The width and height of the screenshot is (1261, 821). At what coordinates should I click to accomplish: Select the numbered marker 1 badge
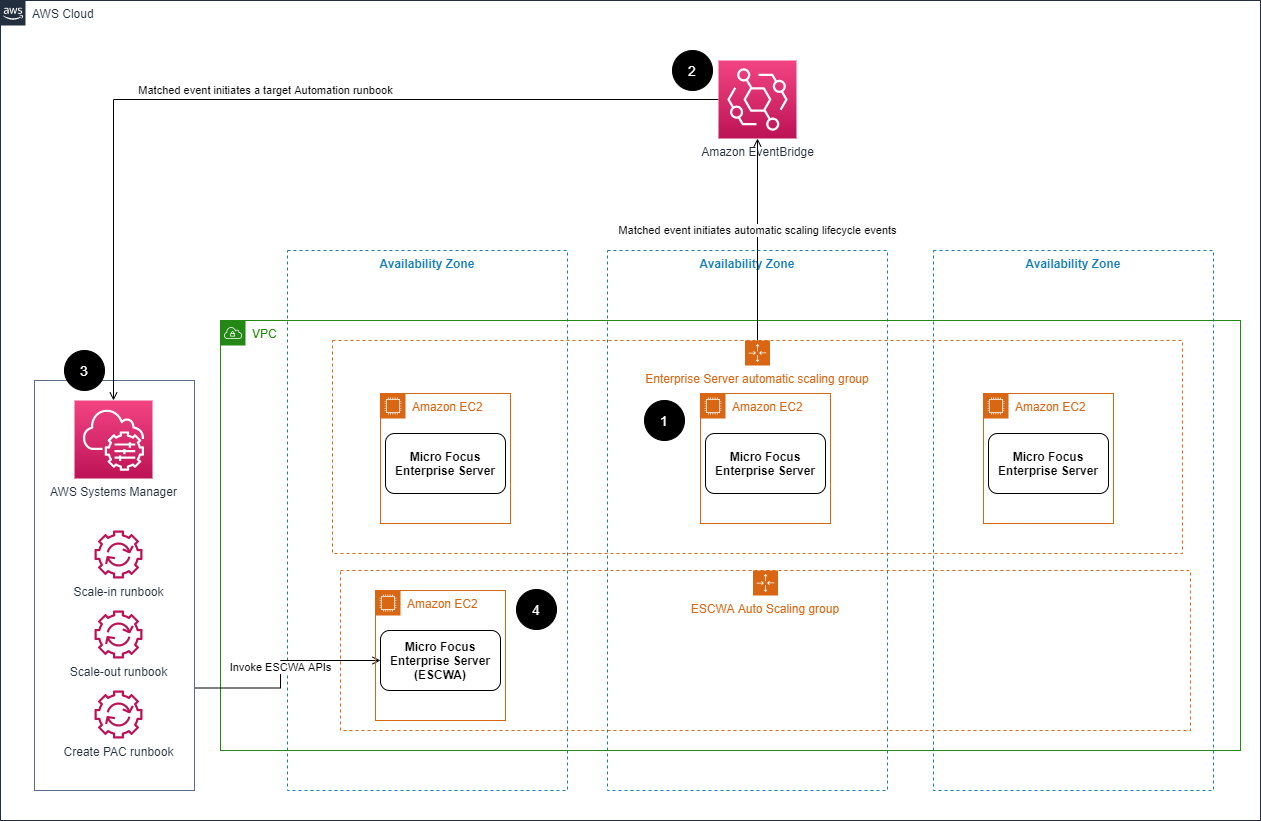point(664,421)
